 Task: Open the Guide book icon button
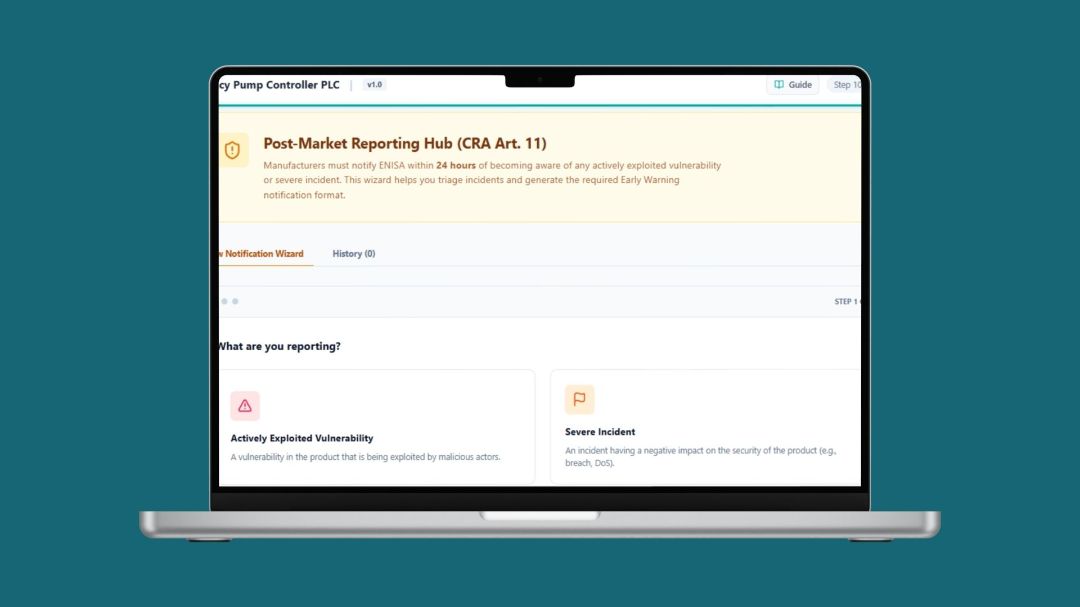792,85
